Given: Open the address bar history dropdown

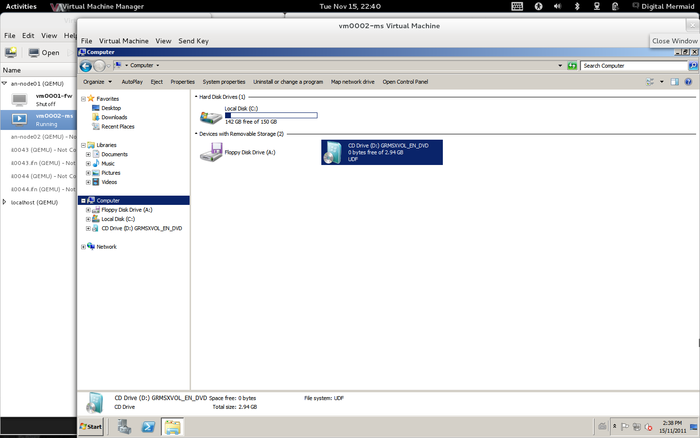Looking at the screenshot, I should (x=560, y=66).
